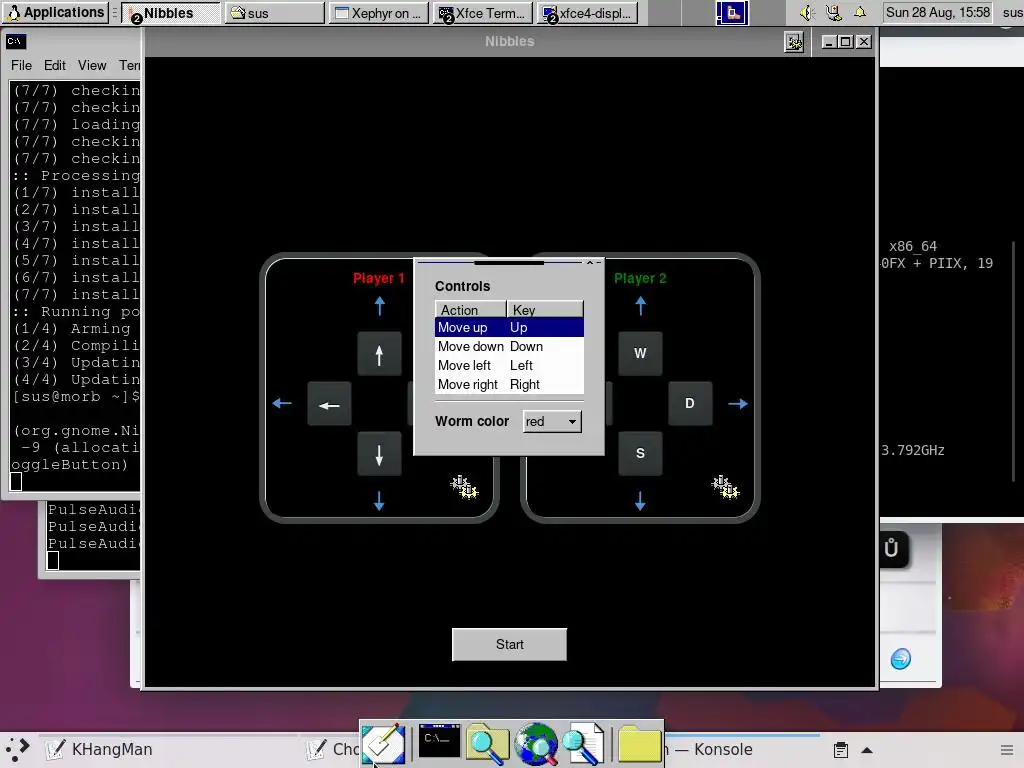Switch to the Nibbles taskbar window
The width and height of the screenshot is (1024, 768).
click(x=171, y=13)
